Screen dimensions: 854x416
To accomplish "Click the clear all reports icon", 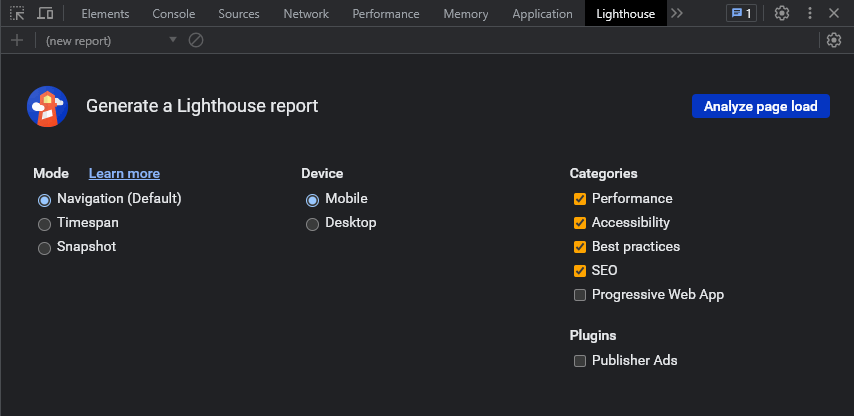I will point(196,40).
